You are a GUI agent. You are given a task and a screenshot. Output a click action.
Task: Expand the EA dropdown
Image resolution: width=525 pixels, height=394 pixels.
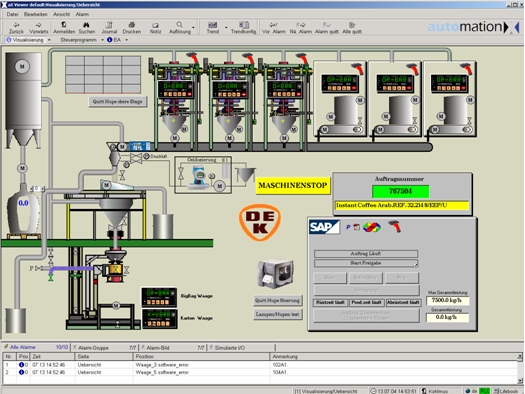(127, 40)
